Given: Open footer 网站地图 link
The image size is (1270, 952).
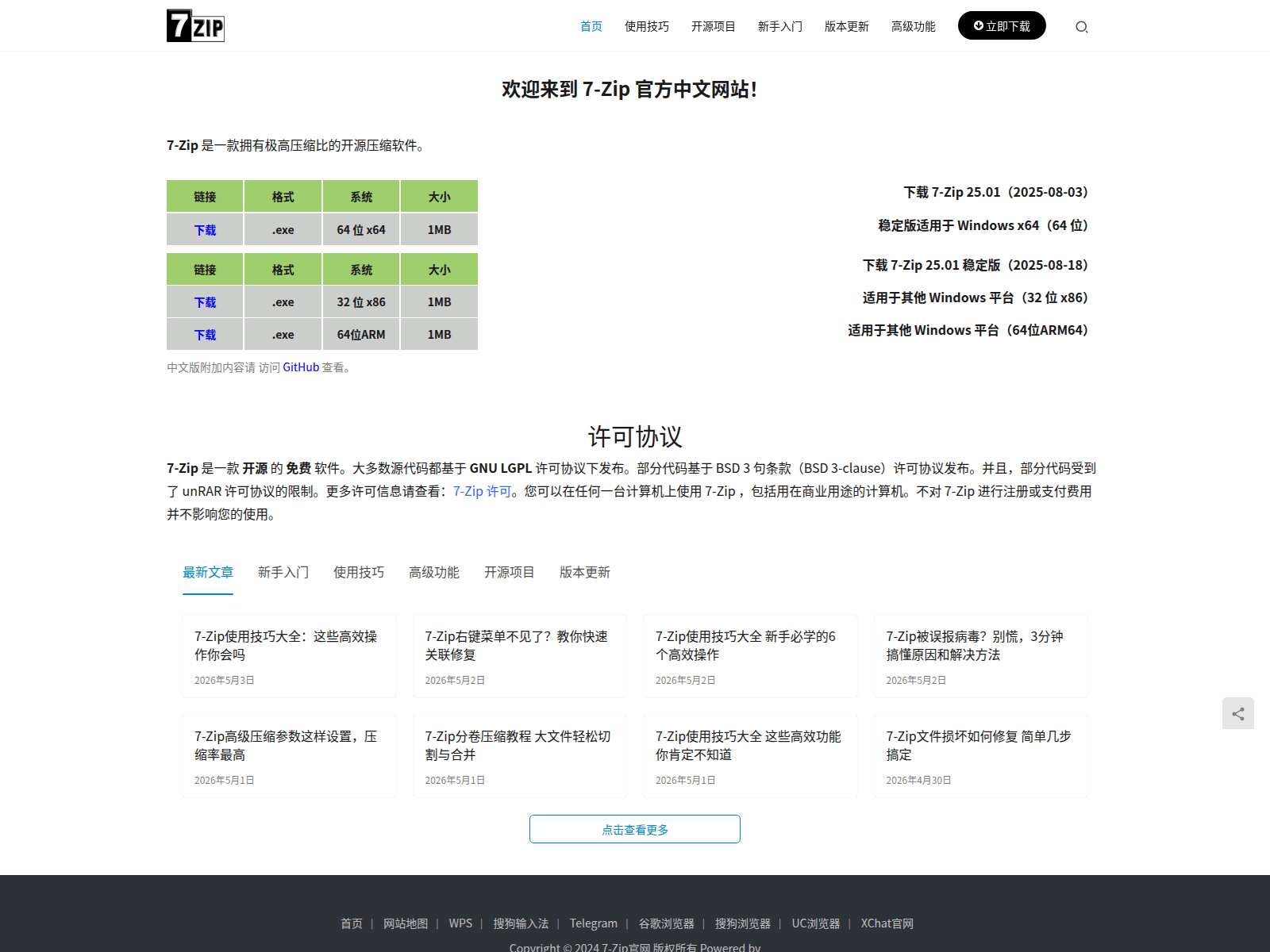Looking at the screenshot, I should click(x=406, y=923).
